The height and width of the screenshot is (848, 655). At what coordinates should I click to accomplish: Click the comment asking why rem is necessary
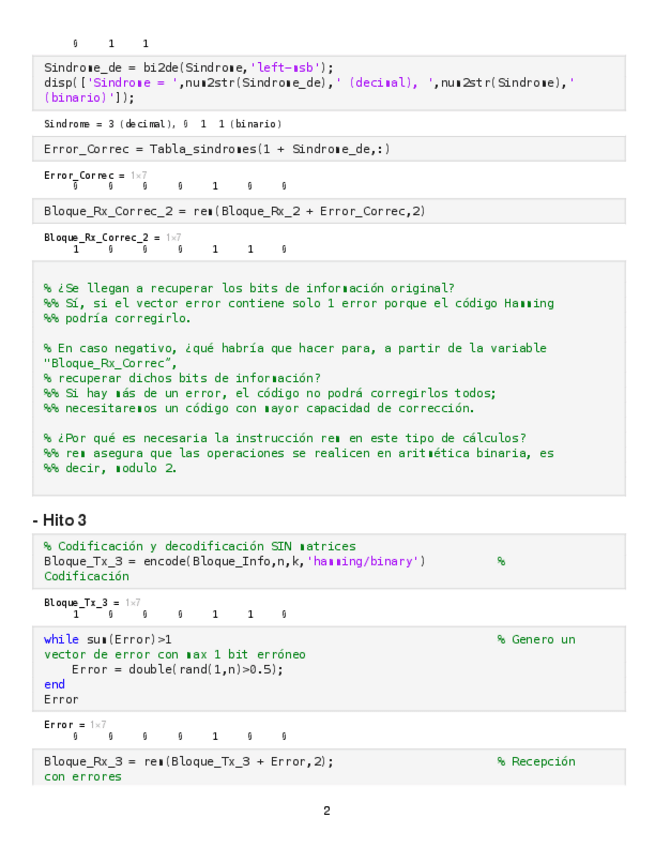[x=285, y=438]
